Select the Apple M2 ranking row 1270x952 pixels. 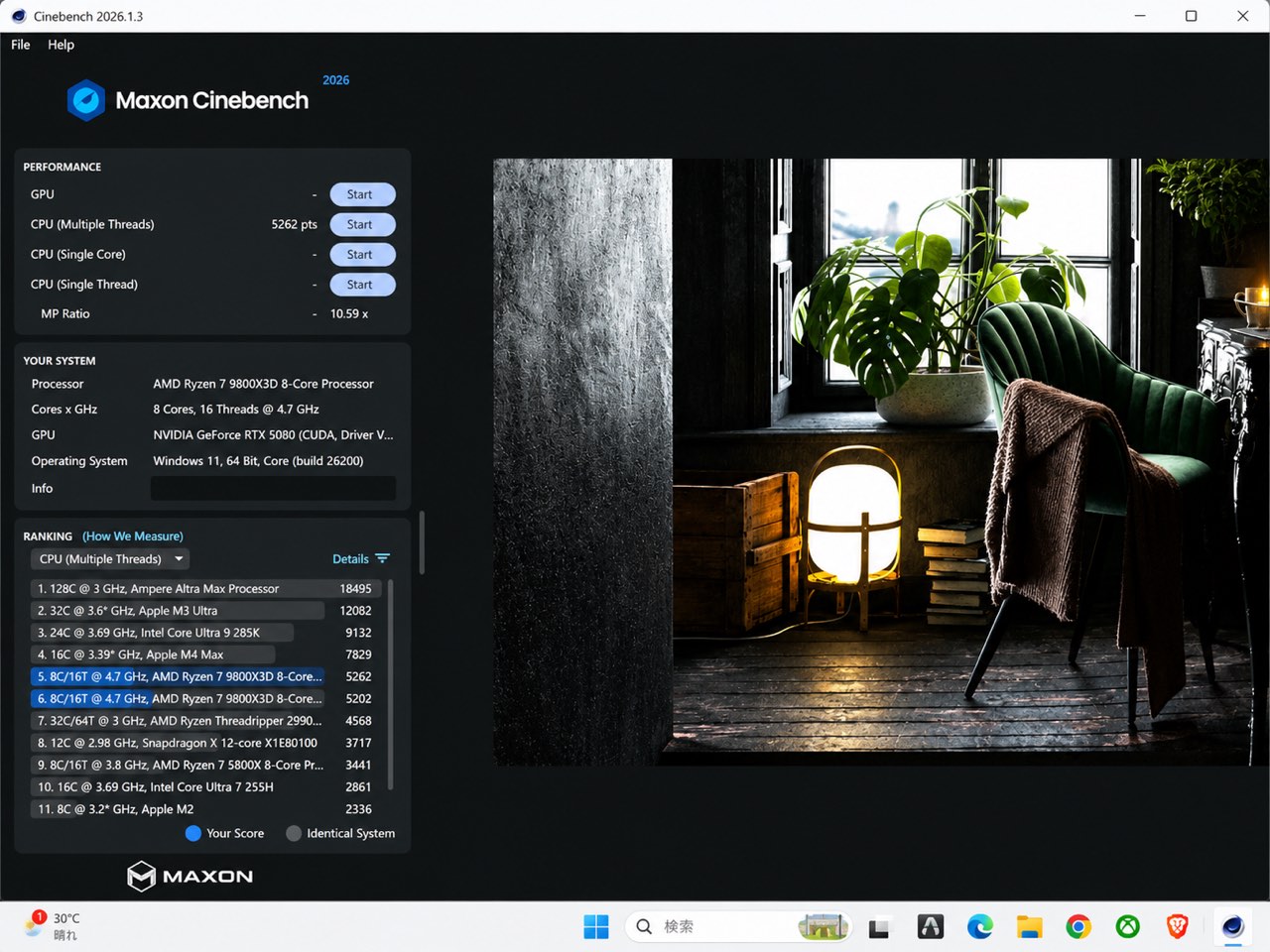tap(206, 809)
